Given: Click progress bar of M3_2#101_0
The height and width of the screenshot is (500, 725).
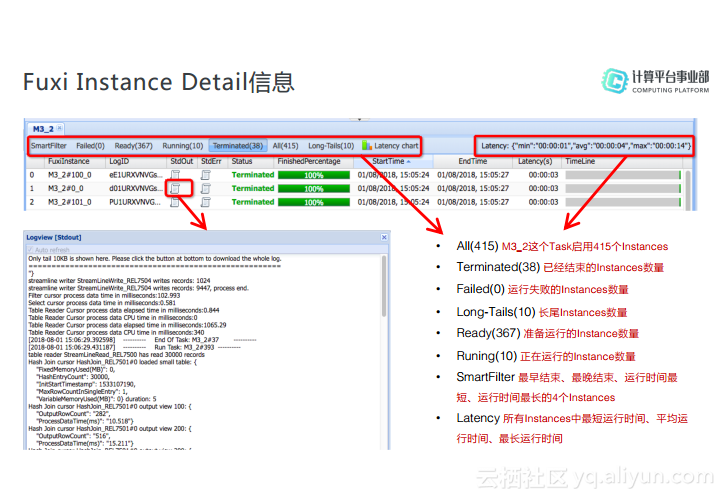Looking at the screenshot, I should click(x=314, y=202).
